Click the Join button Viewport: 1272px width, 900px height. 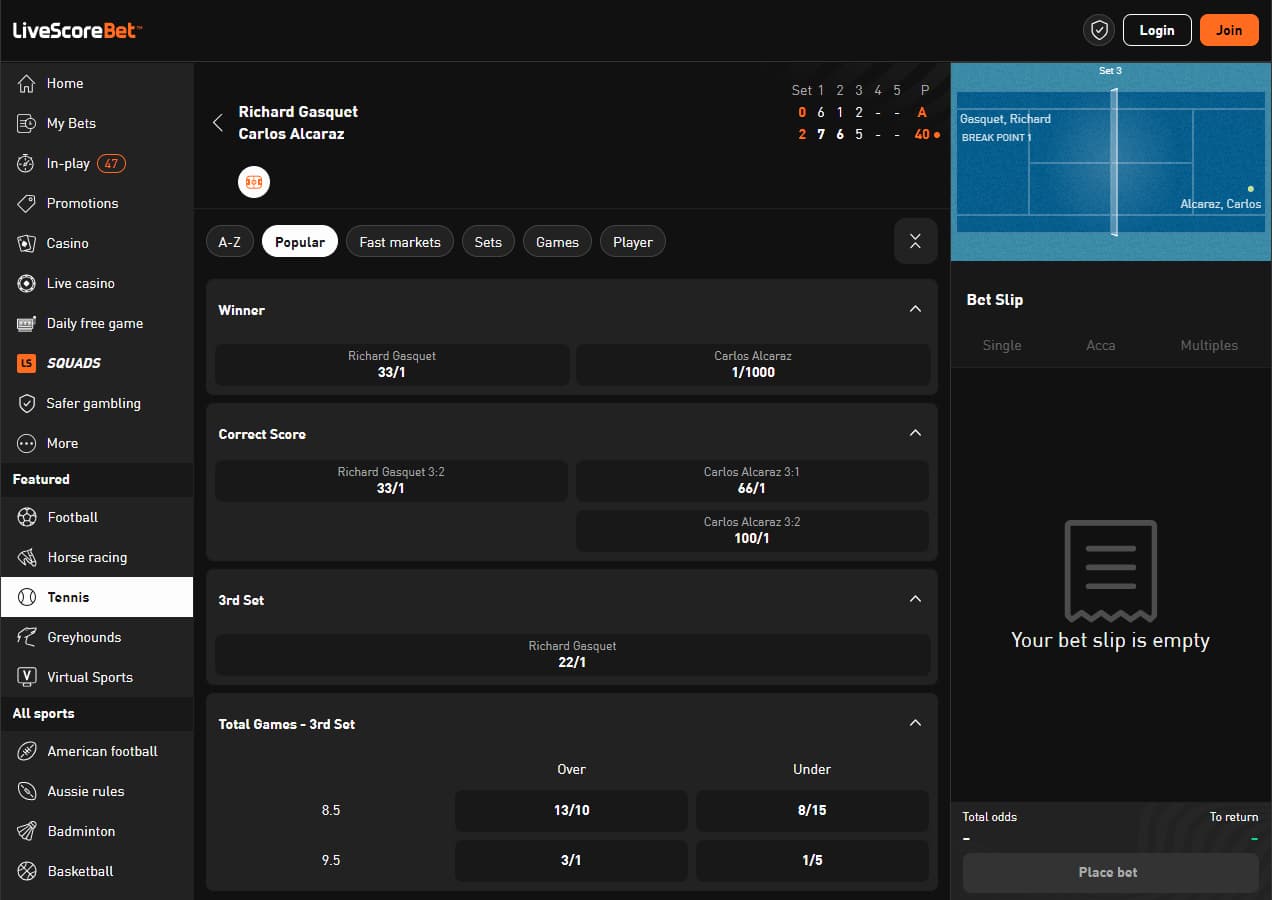pyautogui.click(x=1229, y=30)
